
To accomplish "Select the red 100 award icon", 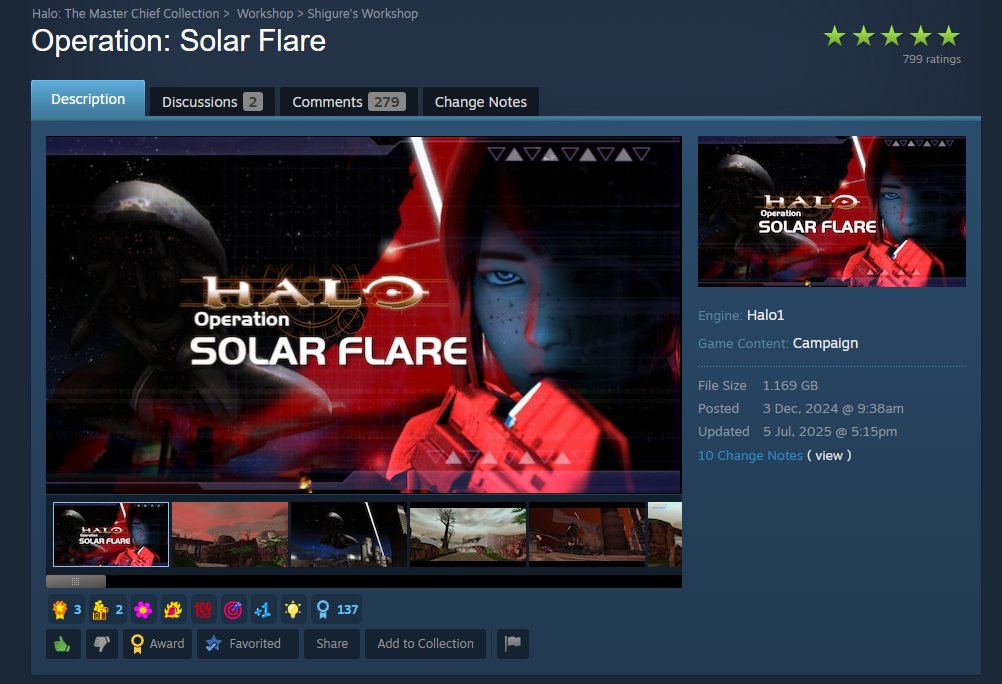I will pyautogui.click(x=203, y=610).
